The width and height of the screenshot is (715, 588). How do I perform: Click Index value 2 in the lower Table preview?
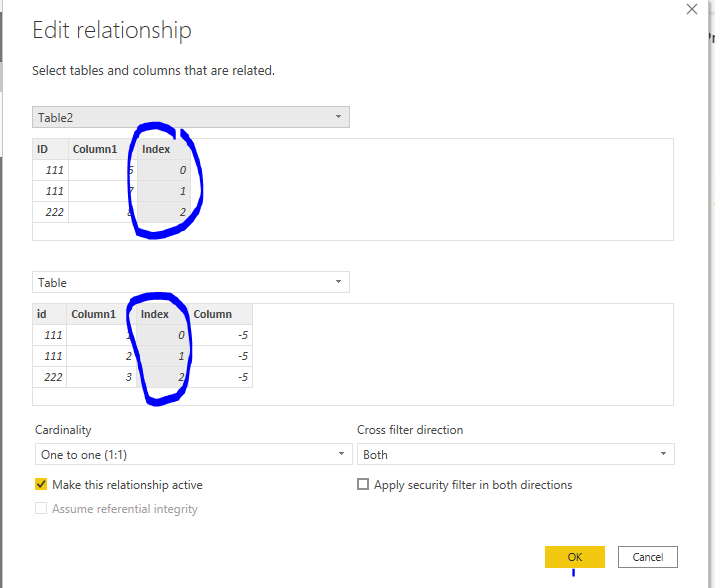pos(163,377)
